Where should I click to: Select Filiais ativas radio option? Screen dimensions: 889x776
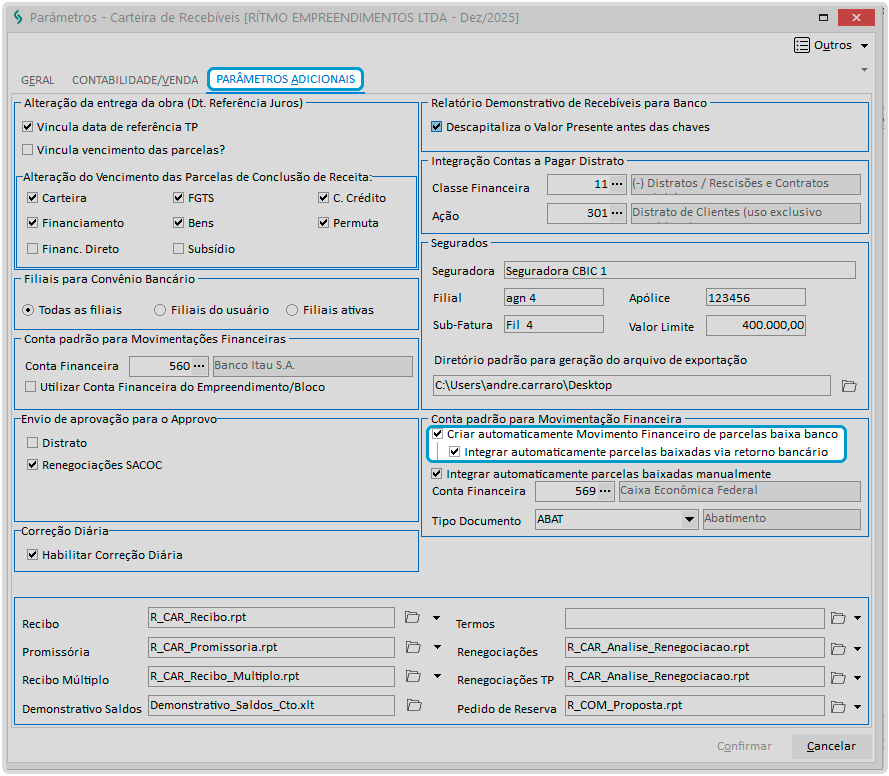click(x=292, y=310)
